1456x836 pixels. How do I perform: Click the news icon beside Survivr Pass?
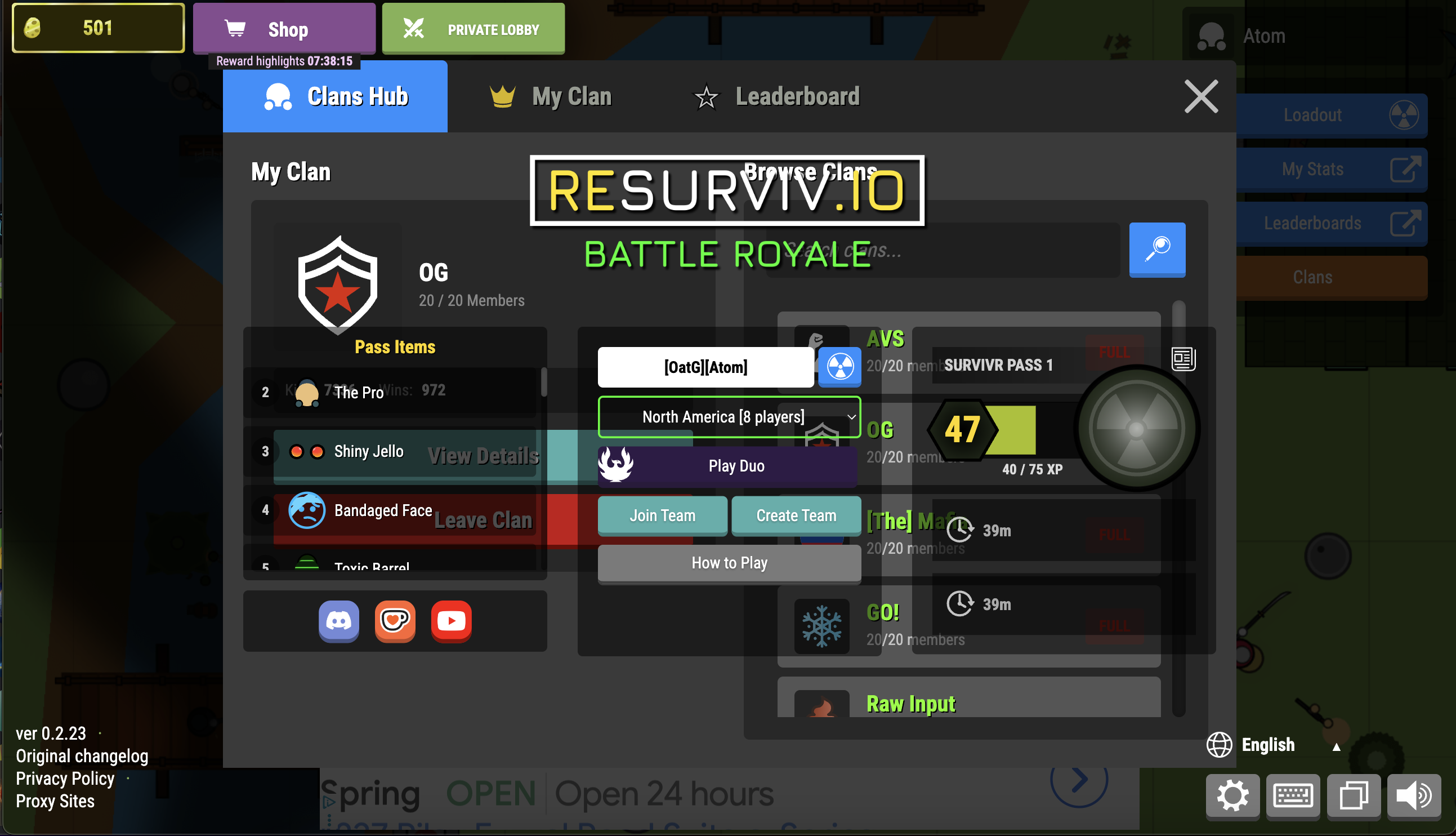(1183, 359)
